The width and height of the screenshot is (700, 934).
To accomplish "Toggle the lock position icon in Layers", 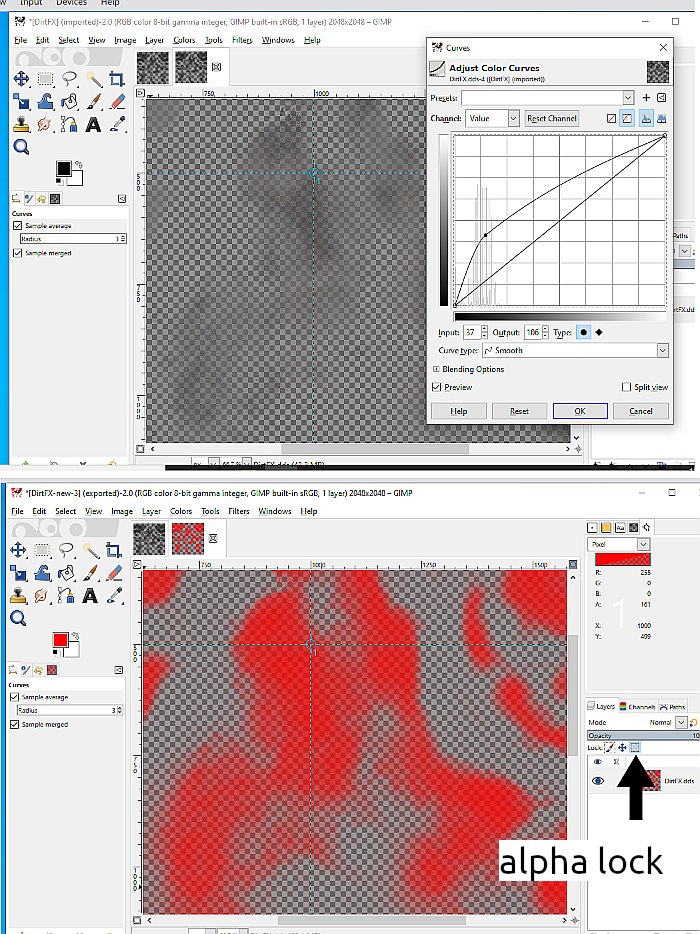I will point(623,747).
